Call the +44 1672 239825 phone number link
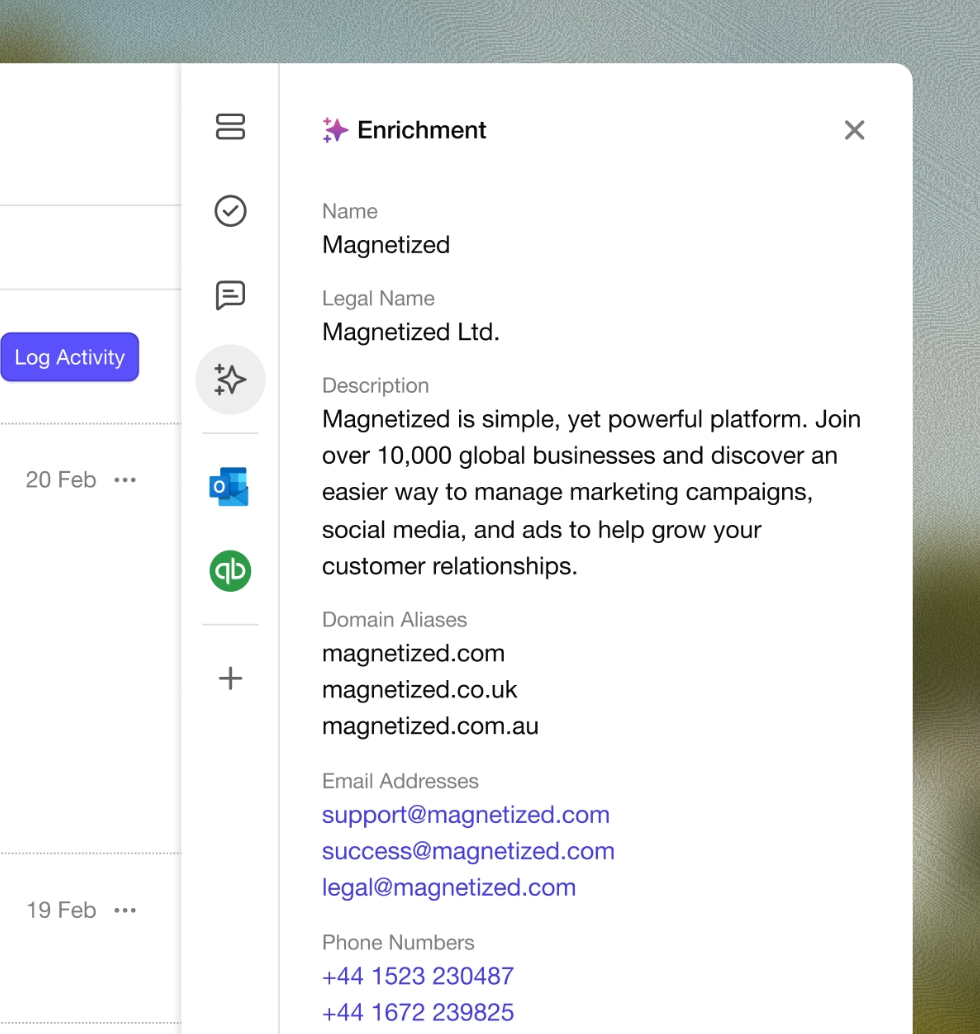This screenshot has width=980, height=1034. click(x=418, y=1012)
